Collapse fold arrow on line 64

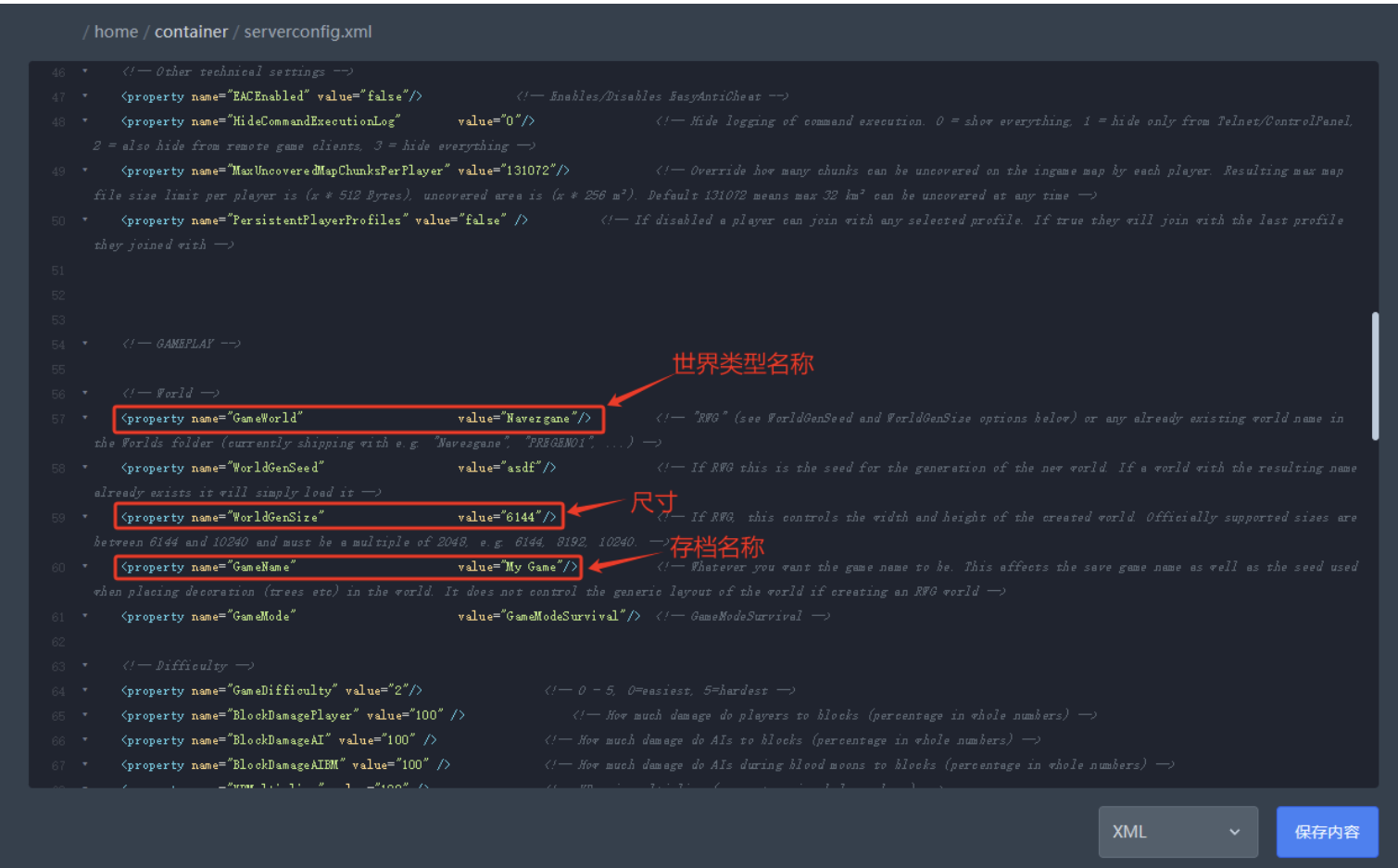[x=84, y=690]
